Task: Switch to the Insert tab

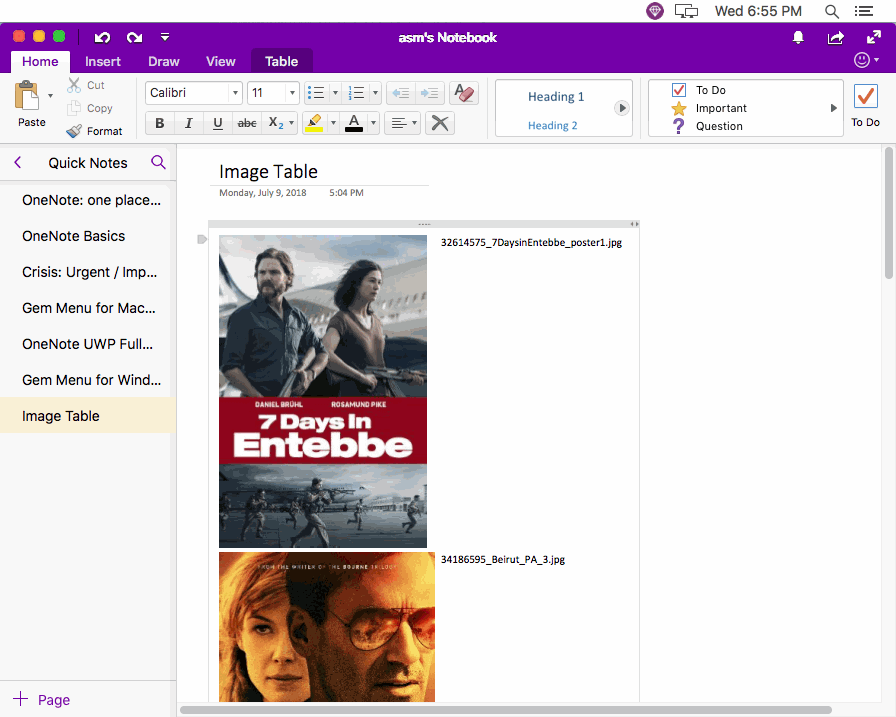Action: pos(103,61)
